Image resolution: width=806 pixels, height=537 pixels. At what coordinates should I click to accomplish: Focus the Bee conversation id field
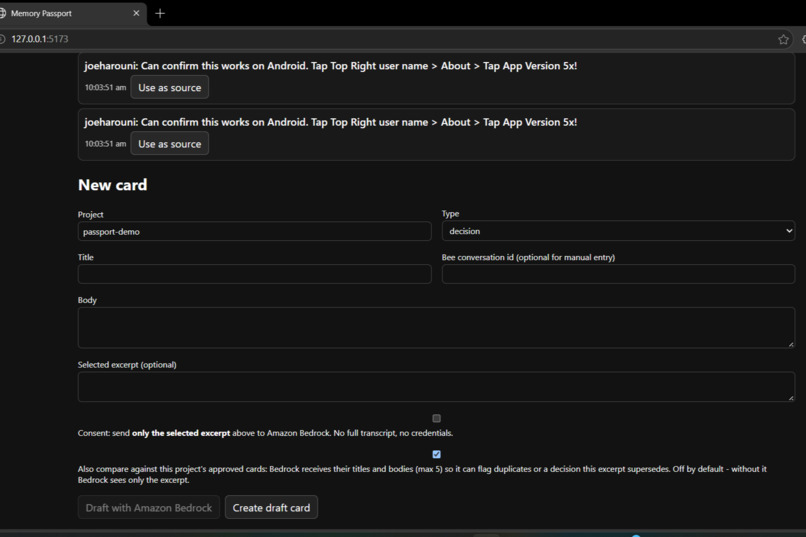(618, 274)
